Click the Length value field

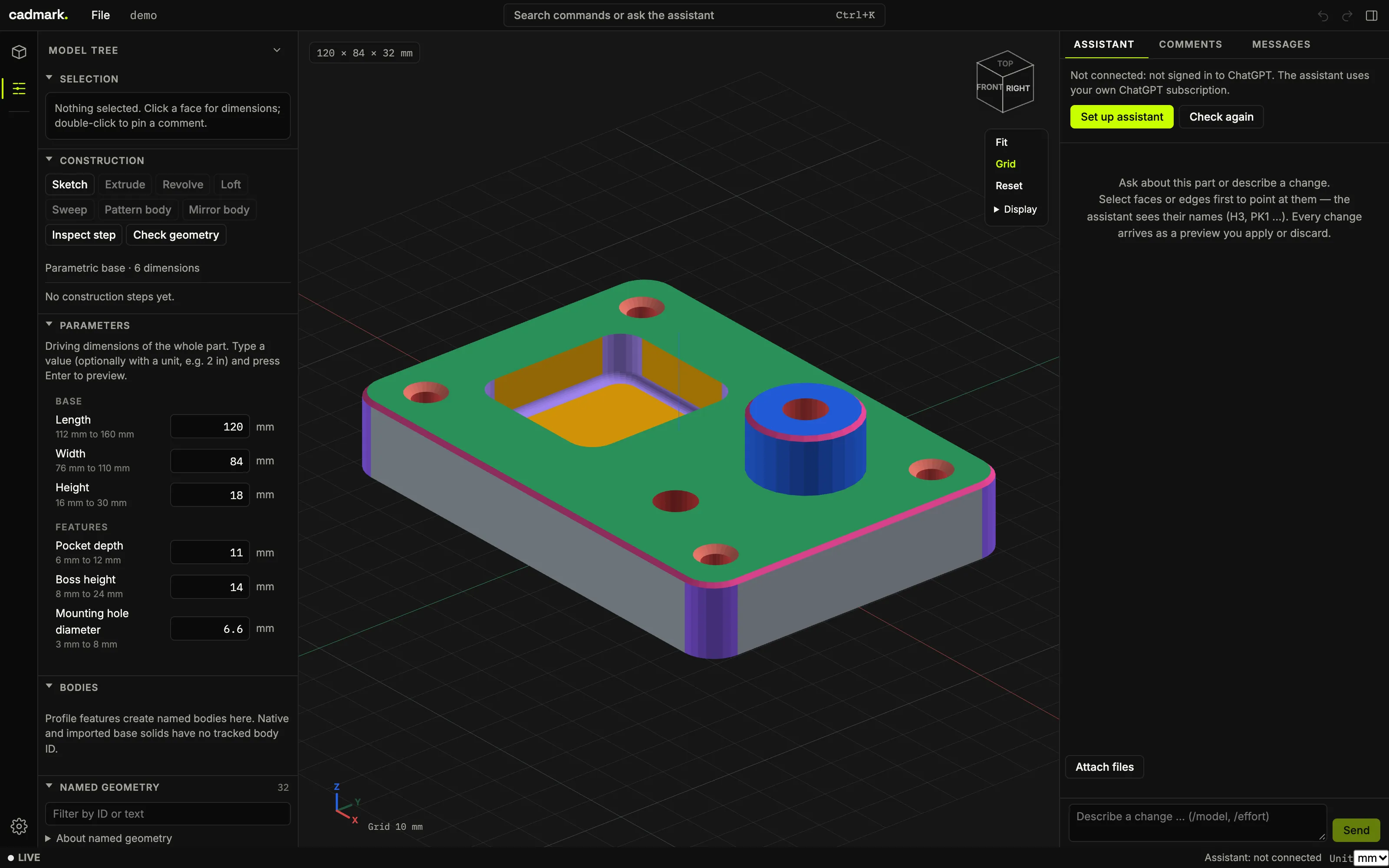coord(210,427)
